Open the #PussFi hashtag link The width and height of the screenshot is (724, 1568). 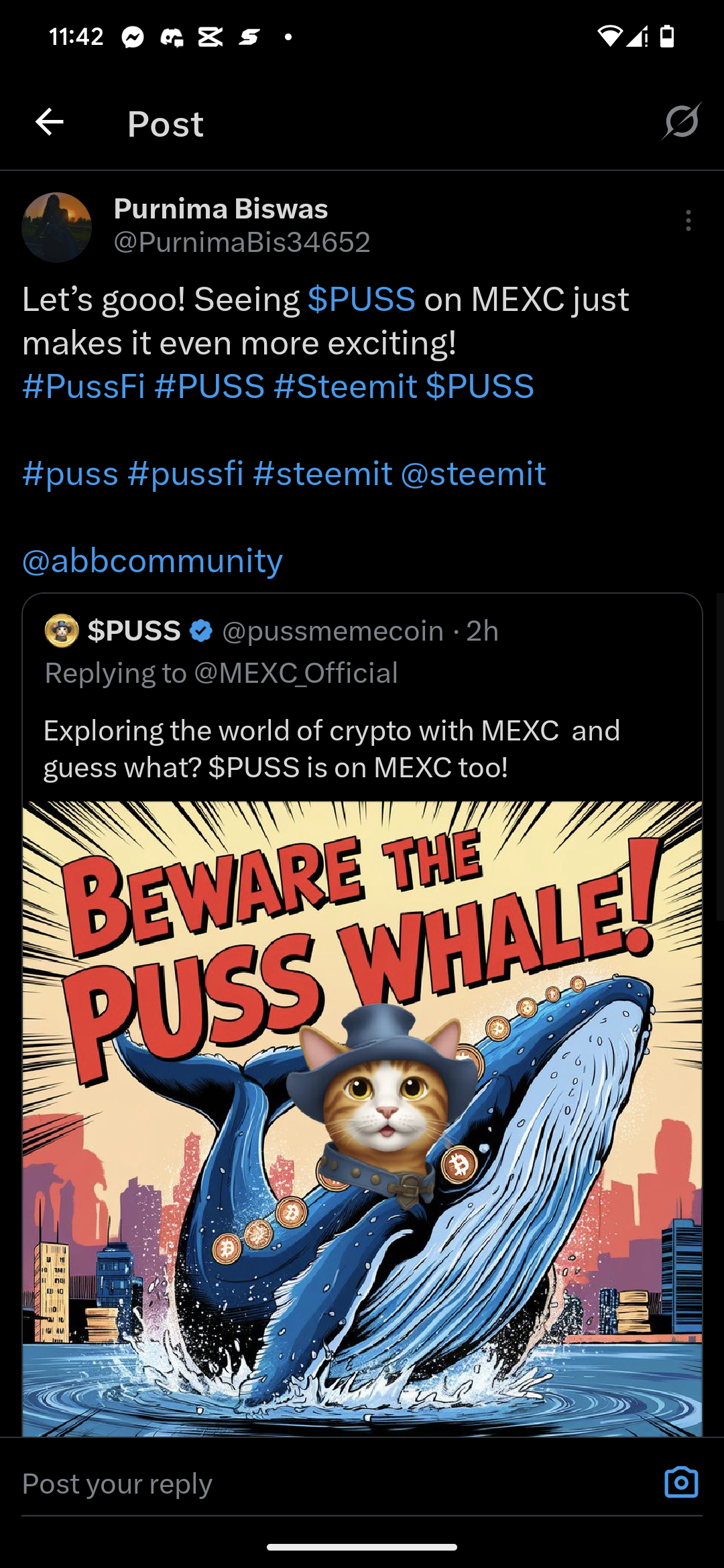pyautogui.click(x=84, y=386)
